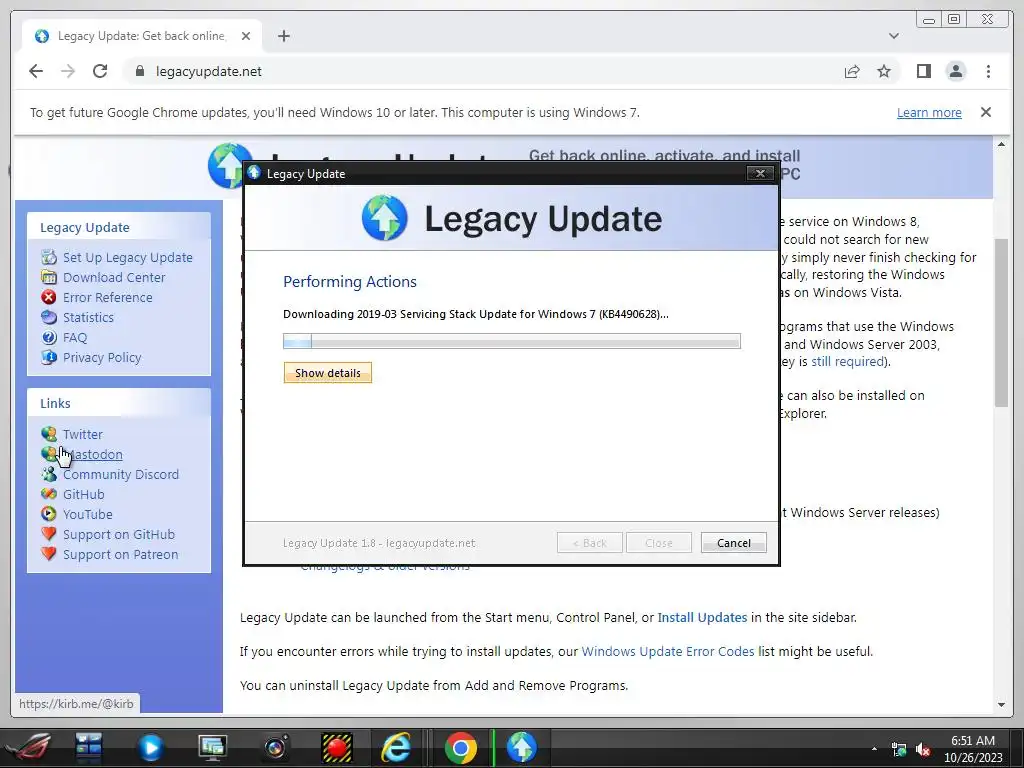Click the Twitter link icon
This screenshot has width=1024, height=768.
click(49, 434)
